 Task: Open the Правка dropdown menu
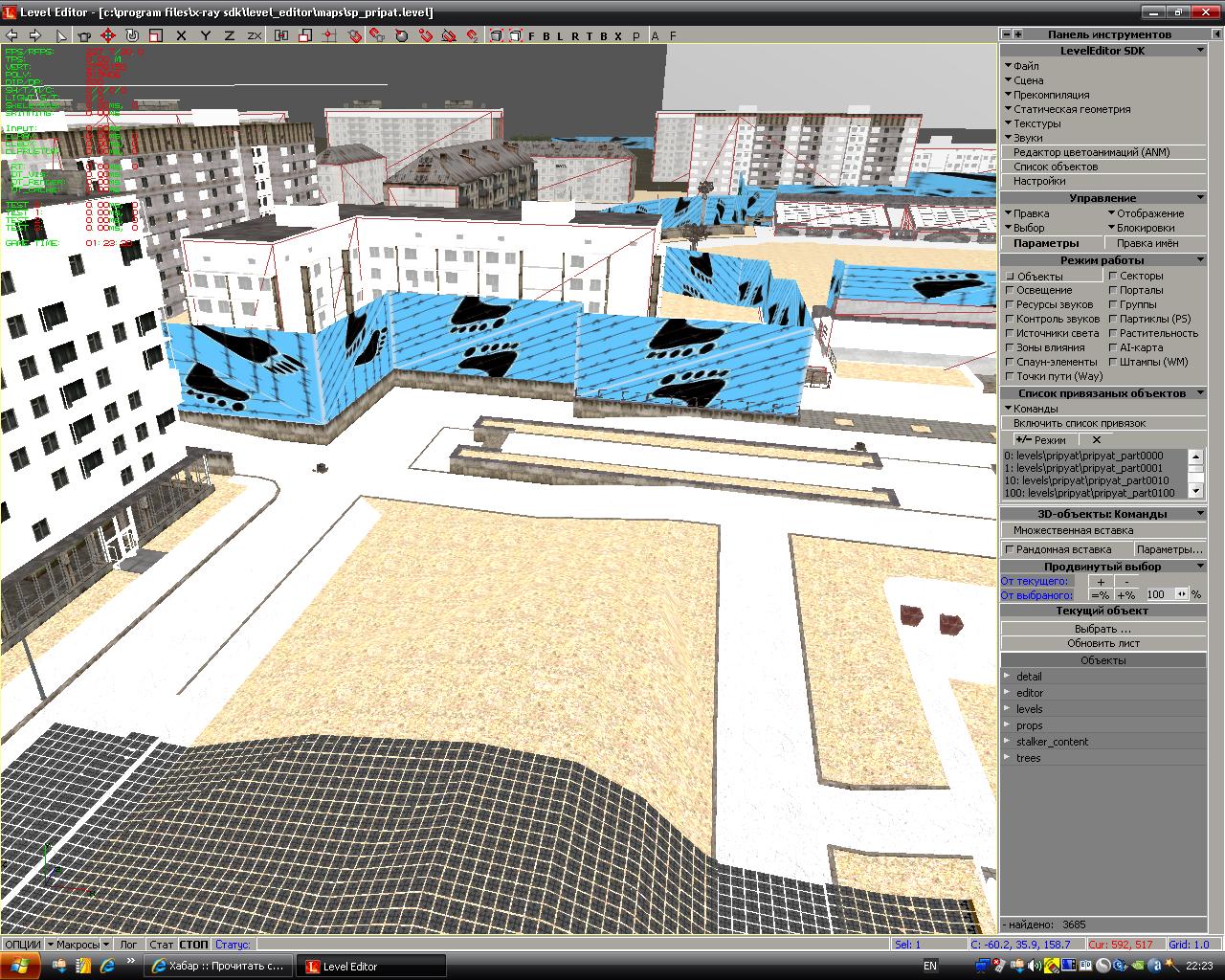(x=1027, y=213)
